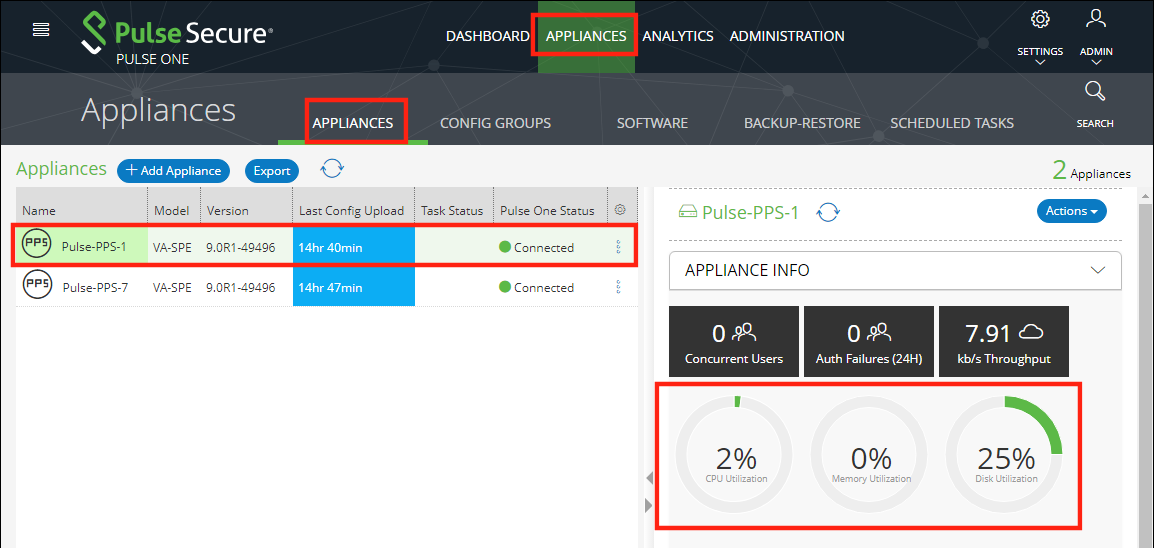Open row options for Pulse-PPS-7
This screenshot has width=1154, height=548.
pos(618,287)
